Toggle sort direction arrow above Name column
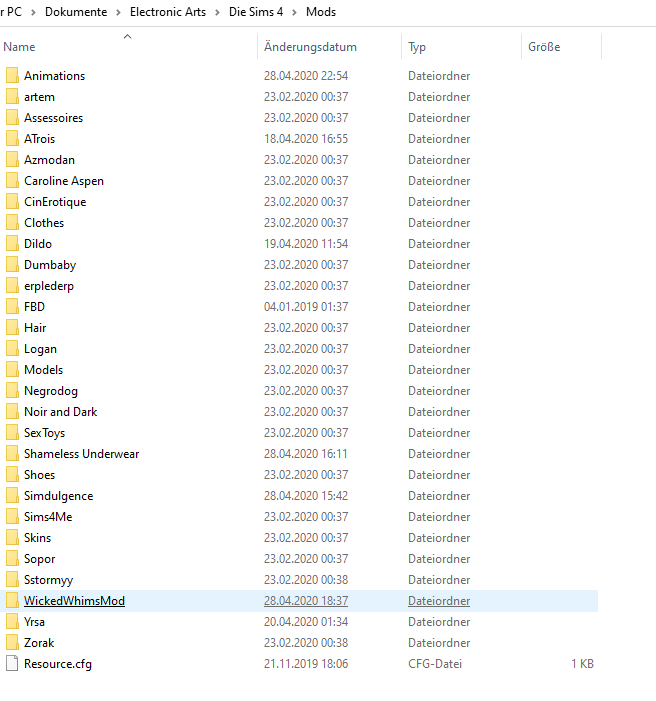The width and height of the screenshot is (656, 701). coord(127,37)
